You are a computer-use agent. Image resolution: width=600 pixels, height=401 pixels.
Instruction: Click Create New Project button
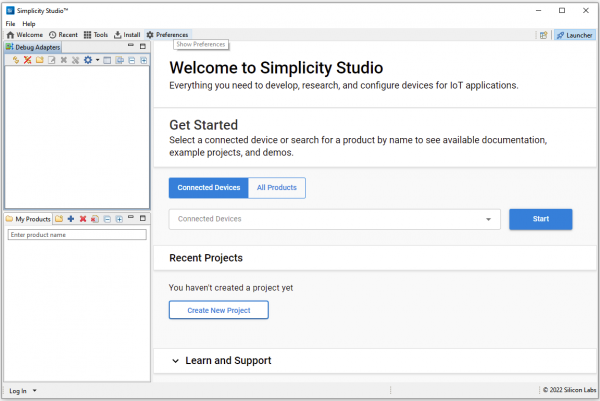pyautogui.click(x=219, y=310)
